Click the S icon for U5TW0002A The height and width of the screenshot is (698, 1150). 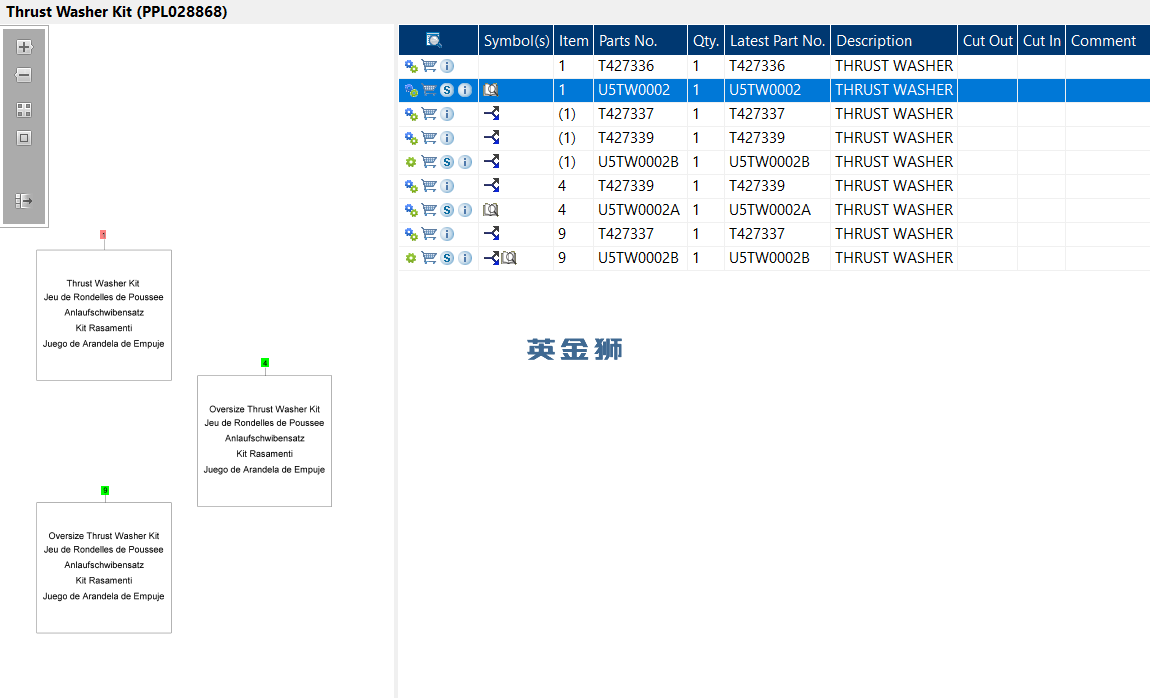pyautogui.click(x=447, y=210)
